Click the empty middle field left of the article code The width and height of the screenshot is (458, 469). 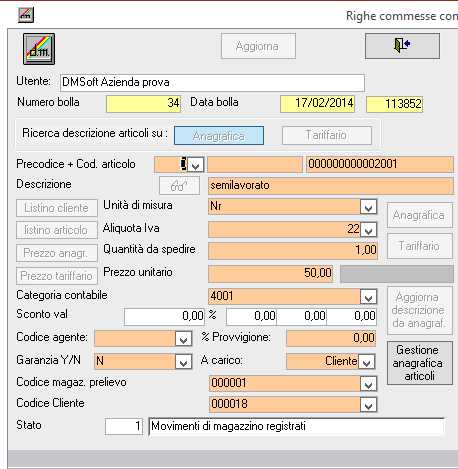click(255, 164)
